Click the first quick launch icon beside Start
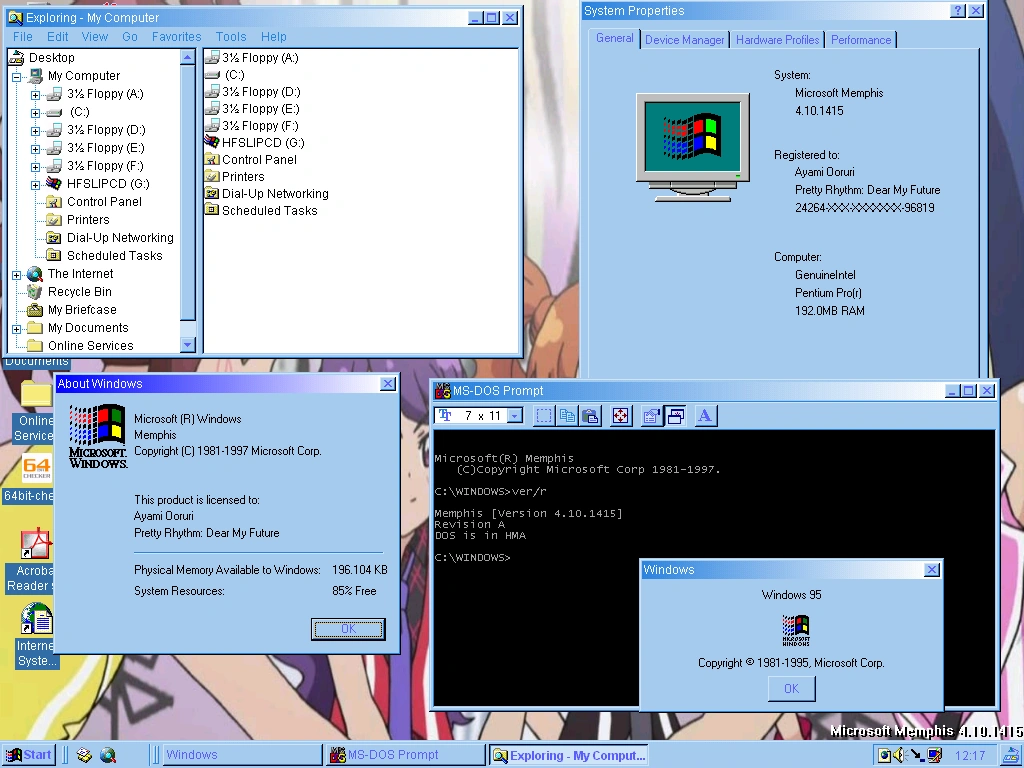Image resolution: width=1024 pixels, height=768 pixels. [84, 755]
